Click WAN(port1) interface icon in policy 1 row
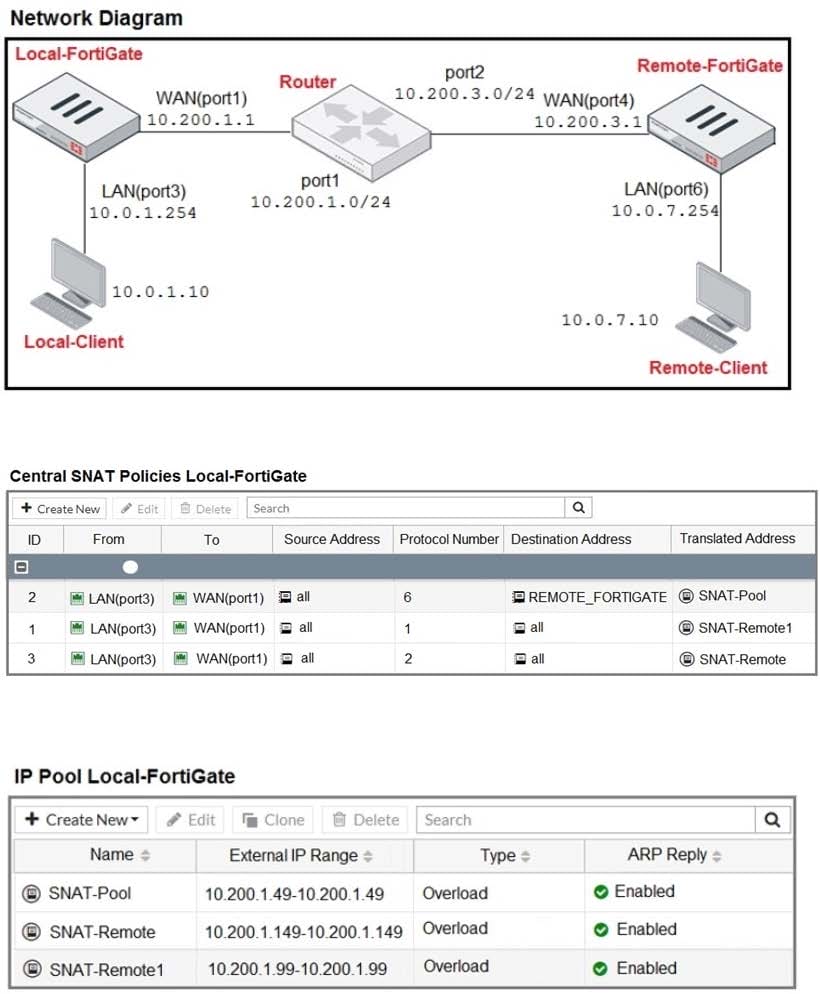Screen dimensions: 820x994 [180, 628]
